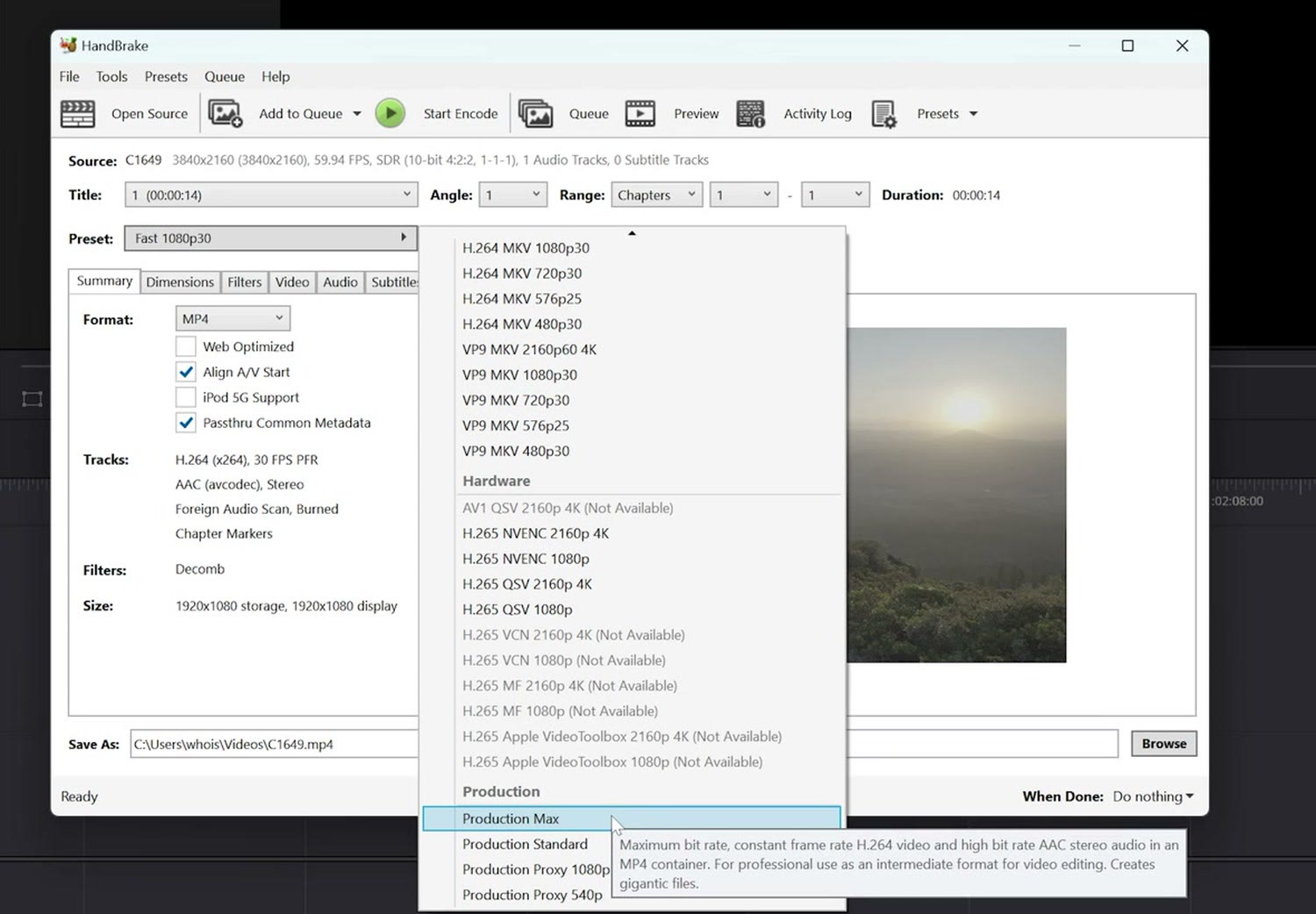Click the Activity Log label
Screen dimensions: 1316x914
818,114
